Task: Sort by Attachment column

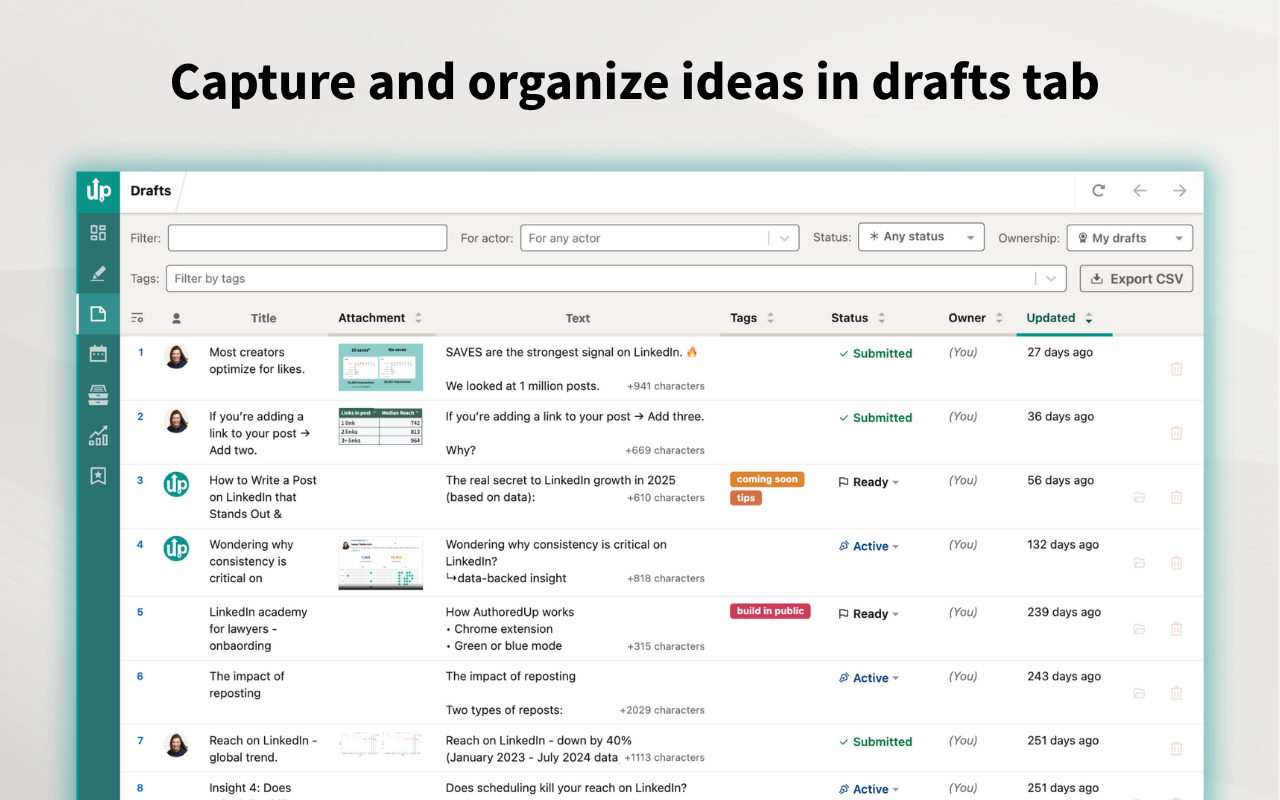Action: tap(380, 318)
